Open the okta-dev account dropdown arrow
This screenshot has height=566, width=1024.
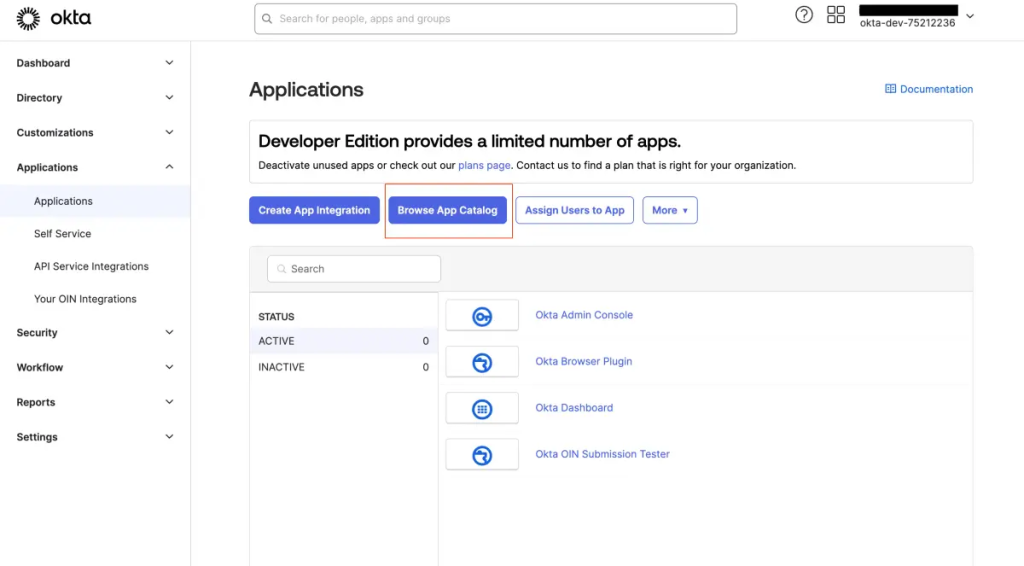click(x=970, y=16)
